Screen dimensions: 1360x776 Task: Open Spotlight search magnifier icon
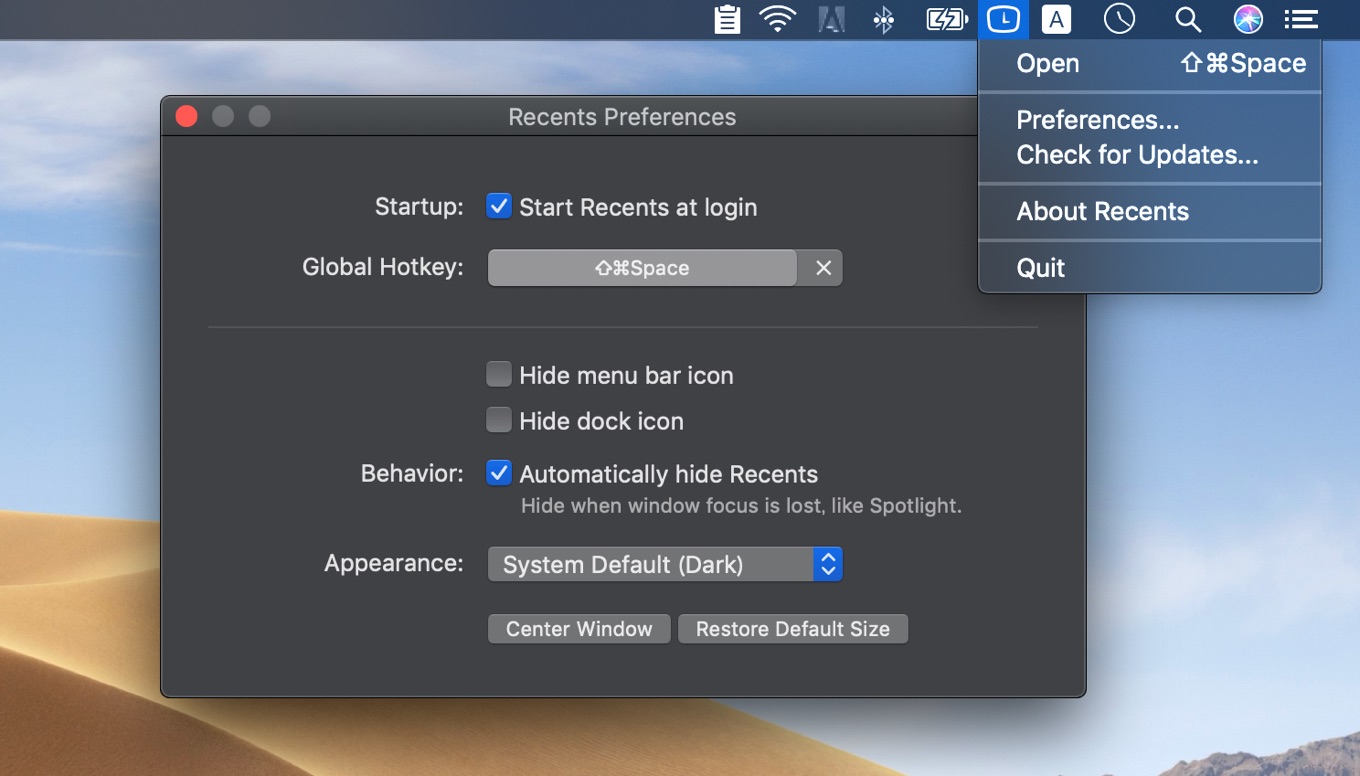(1187, 19)
